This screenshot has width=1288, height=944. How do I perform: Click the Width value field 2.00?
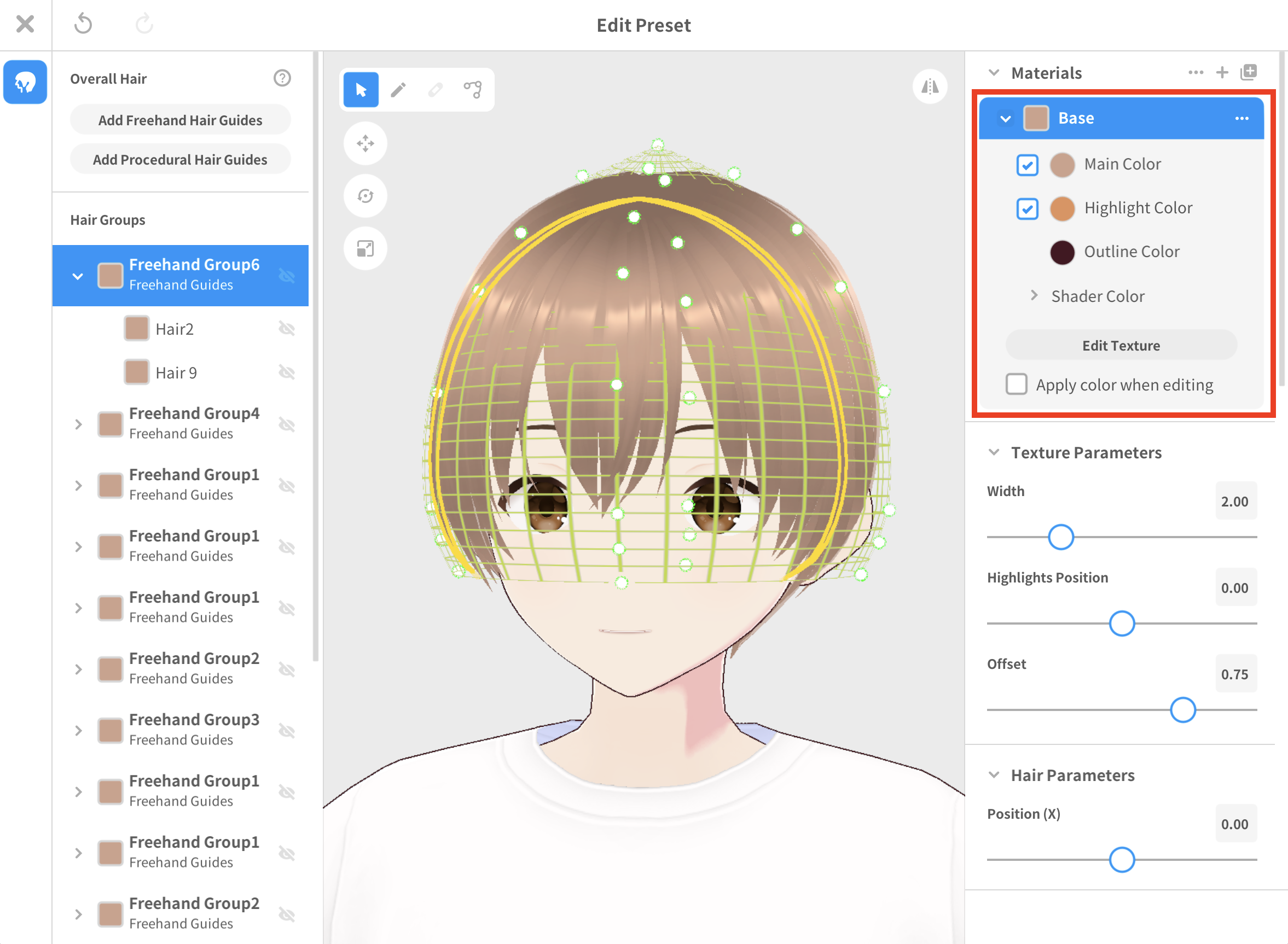coord(1235,501)
